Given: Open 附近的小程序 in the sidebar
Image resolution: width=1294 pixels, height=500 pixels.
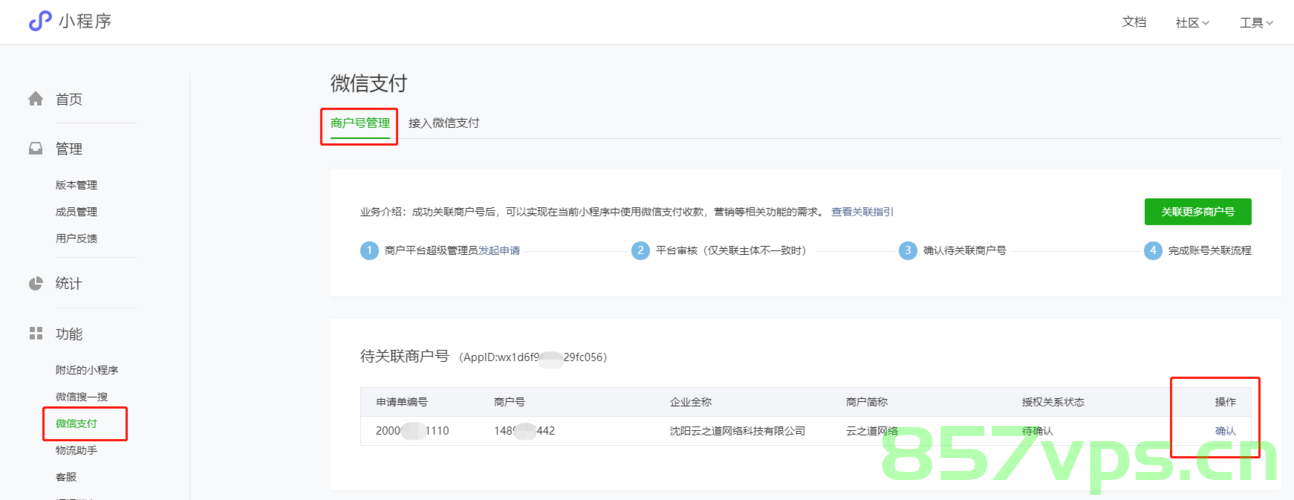Looking at the screenshot, I should click(x=87, y=370).
